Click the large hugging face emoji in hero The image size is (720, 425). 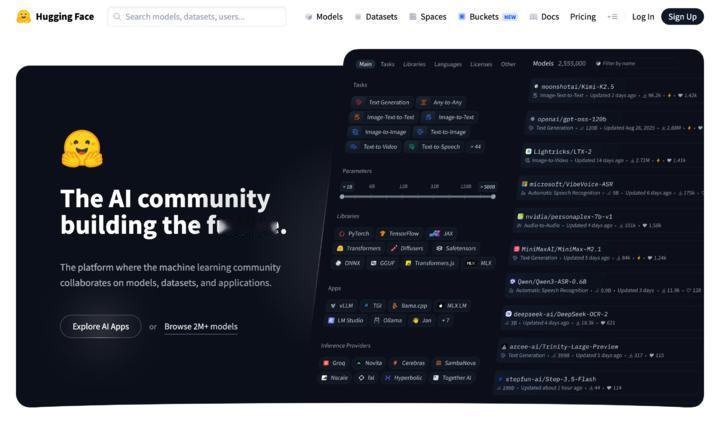(x=82, y=149)
